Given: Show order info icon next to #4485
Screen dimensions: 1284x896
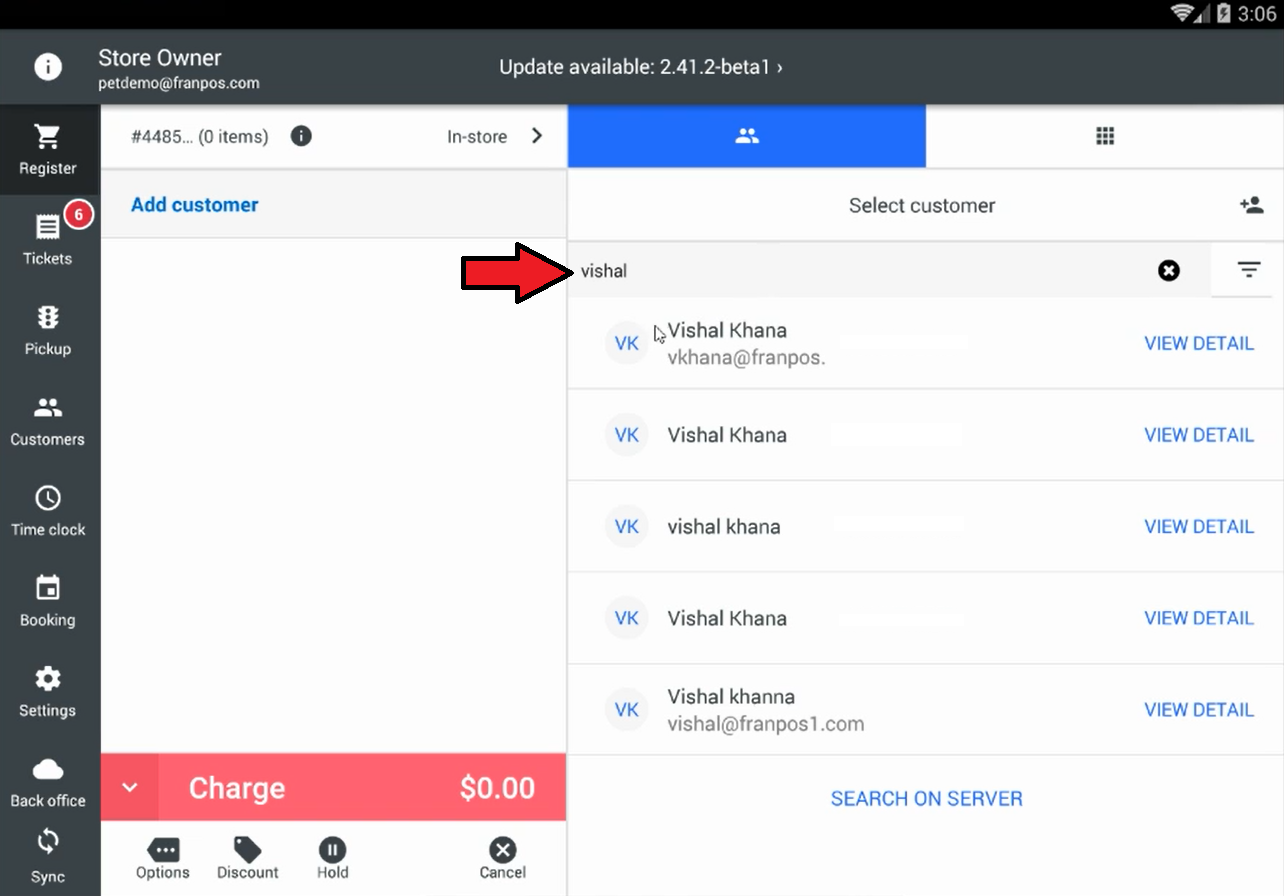Looking at the screenshot, I should tap(301, 136).
